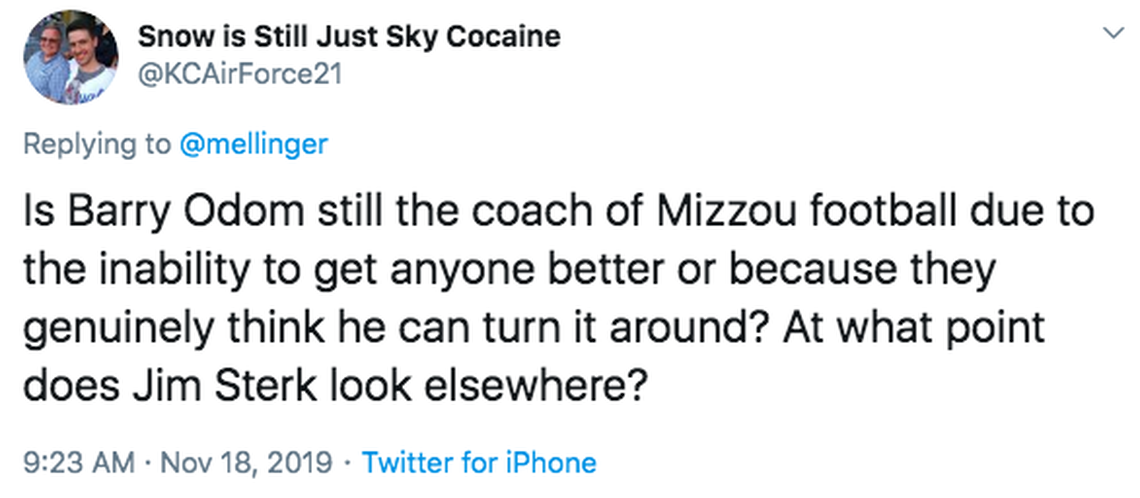Open the "Snow is Still Just Sky Cocaine" profile name
The image size is (1140, 498).
coord(348,37)
